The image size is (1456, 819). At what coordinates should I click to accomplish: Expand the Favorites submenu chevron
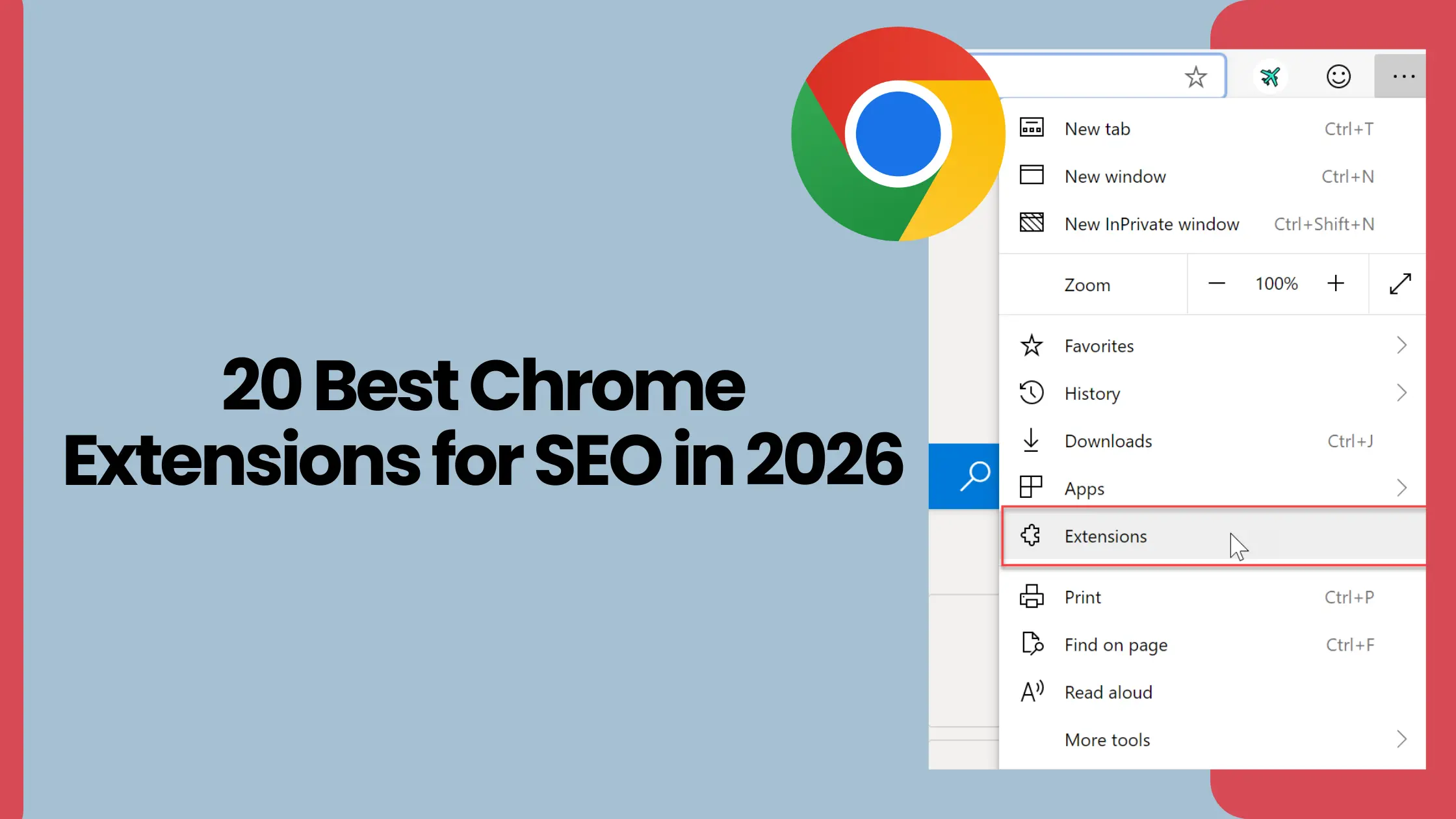click(1401, 345)
